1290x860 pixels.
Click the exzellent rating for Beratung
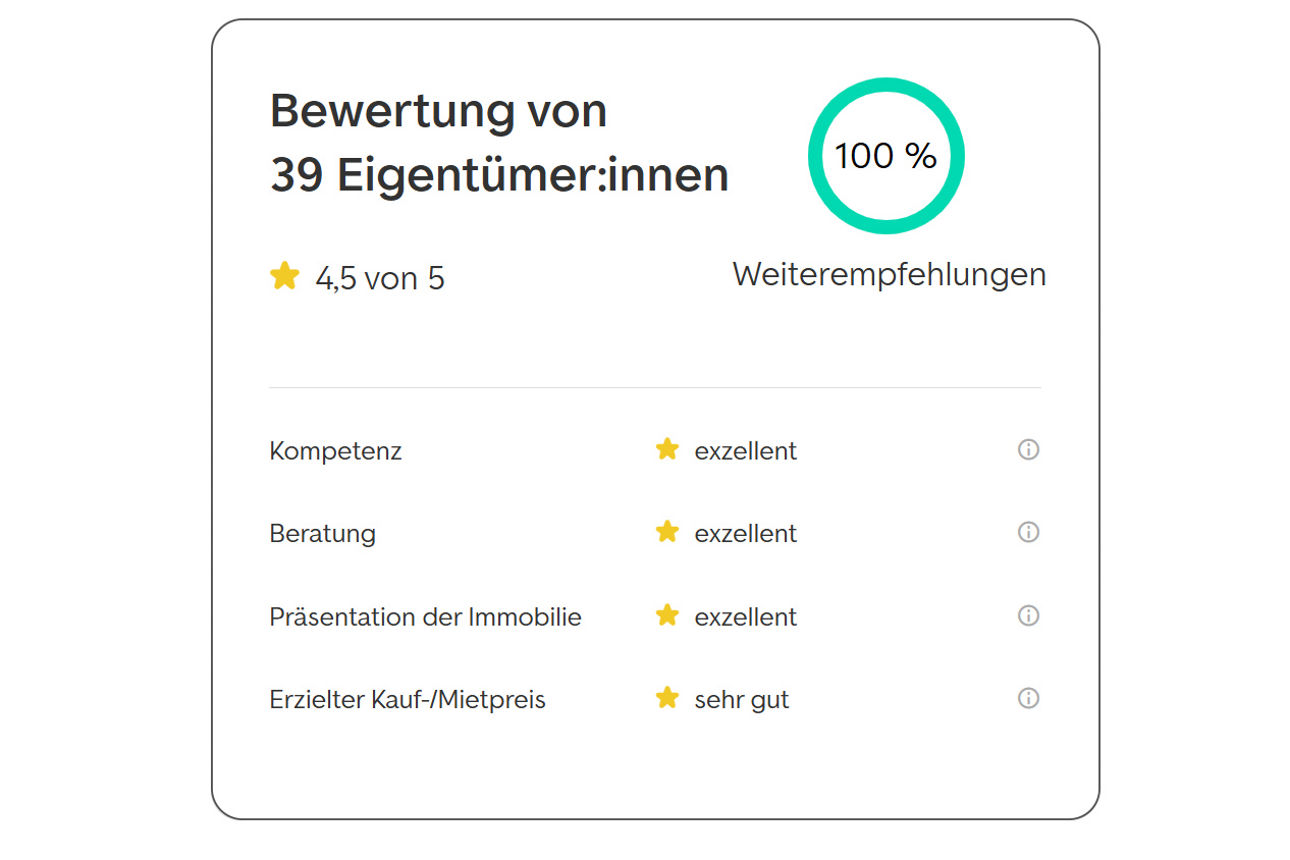[745, 534]
